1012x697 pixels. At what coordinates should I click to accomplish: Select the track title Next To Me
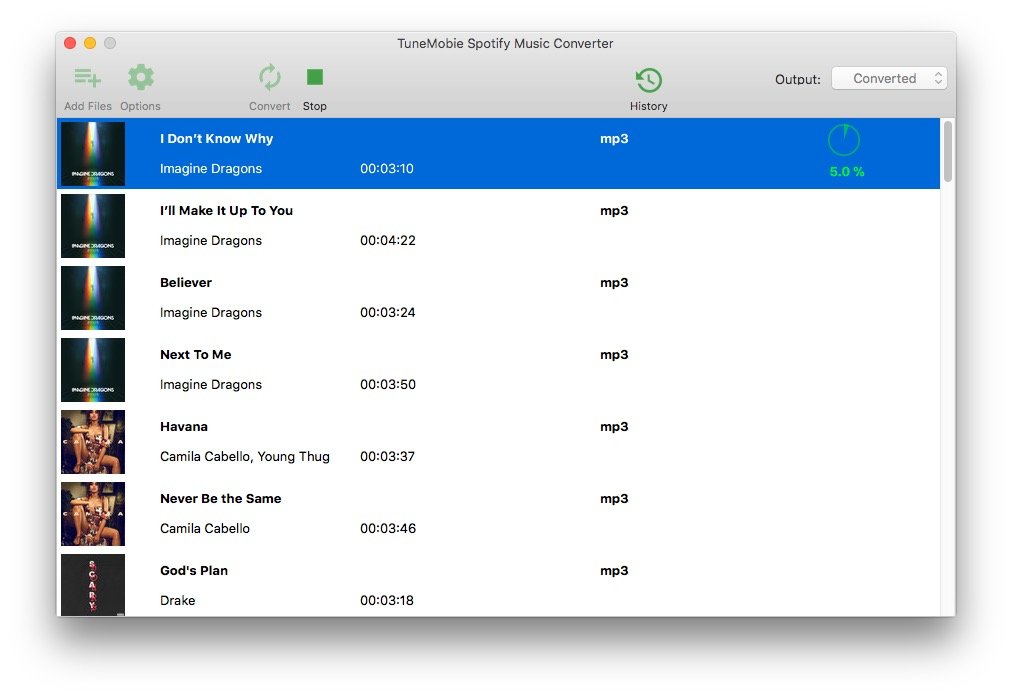click(x=196, y=354)
